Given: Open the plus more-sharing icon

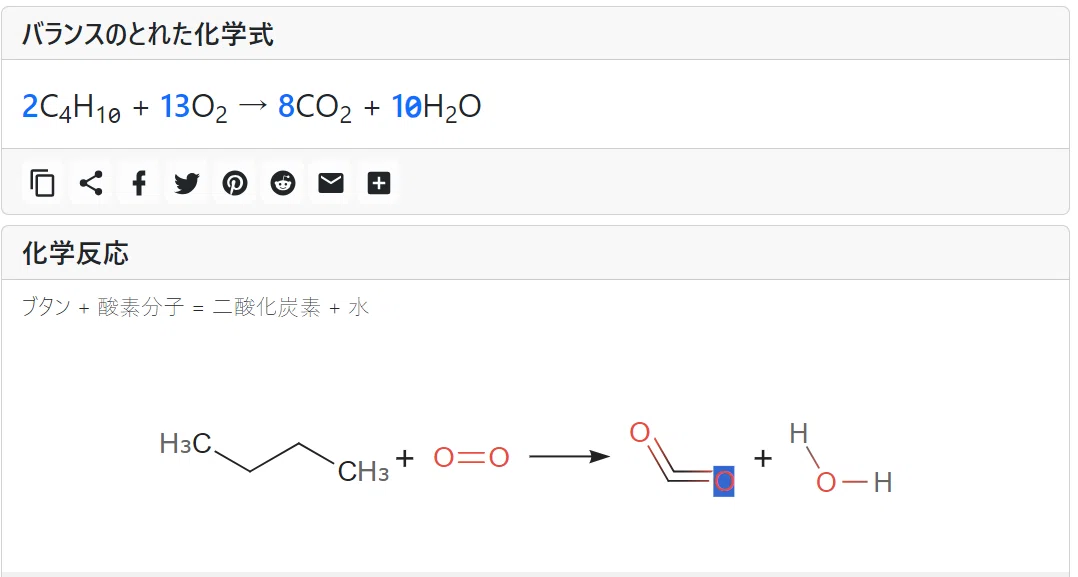Looking at the screenshot, I should click(x=379, y=183).
